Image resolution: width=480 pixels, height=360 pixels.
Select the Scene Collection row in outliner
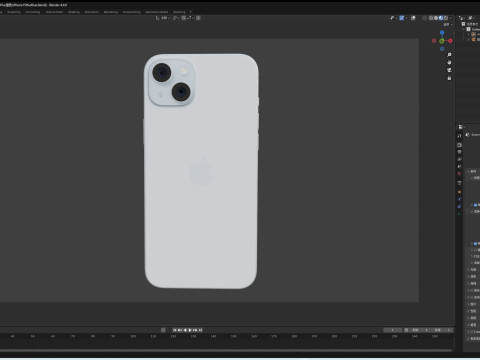coord(471,24)
